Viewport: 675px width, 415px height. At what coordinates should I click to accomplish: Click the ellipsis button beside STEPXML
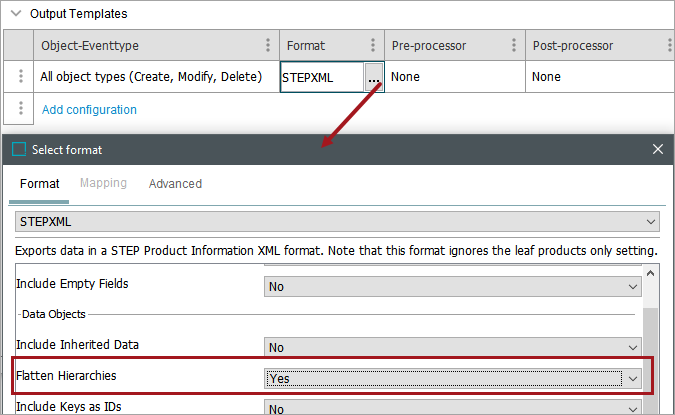[x=373, y=77]
